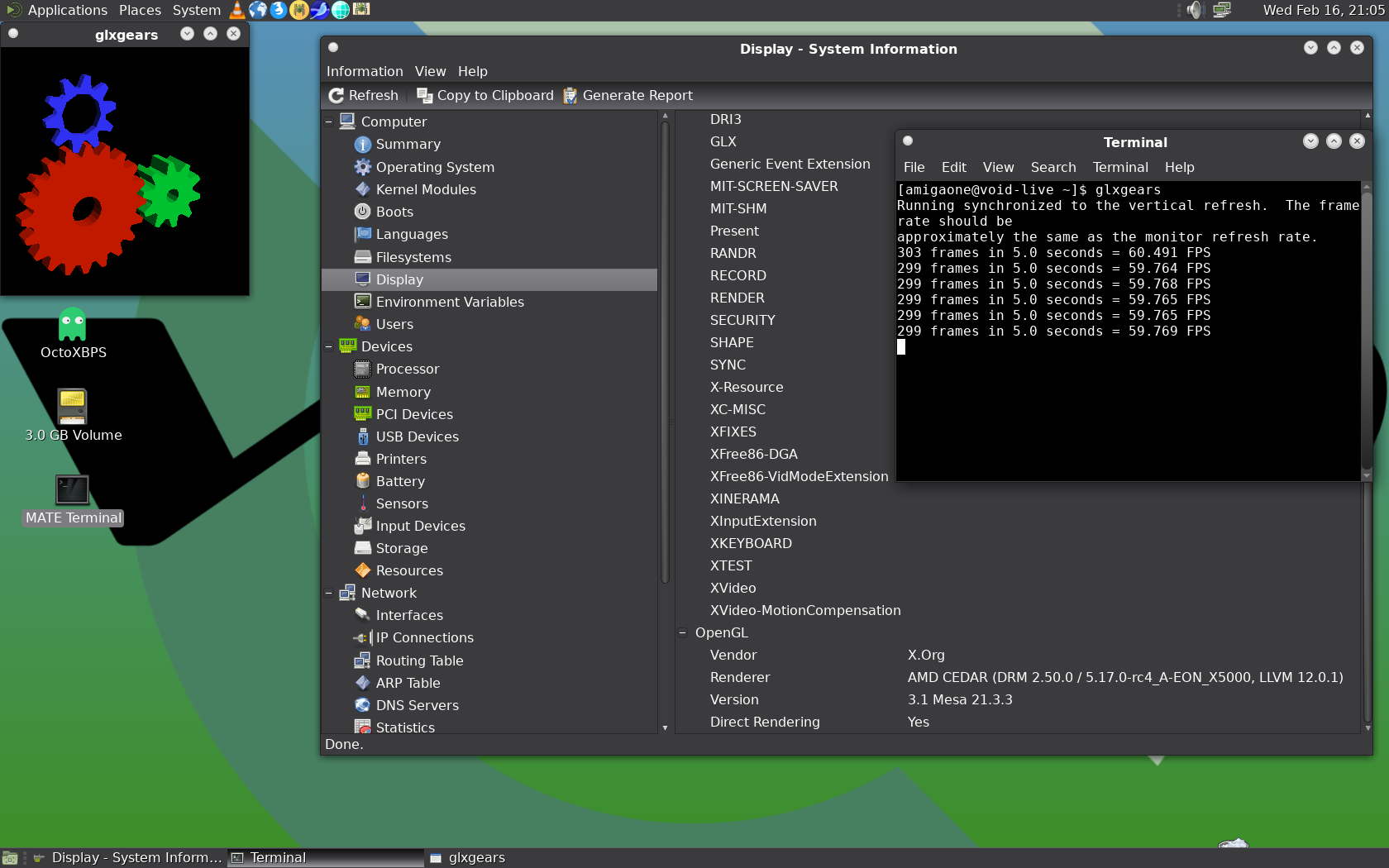Select Filesystems entry
The width and height of the screenshot is (1389, 868).
(x=413, y=257)
